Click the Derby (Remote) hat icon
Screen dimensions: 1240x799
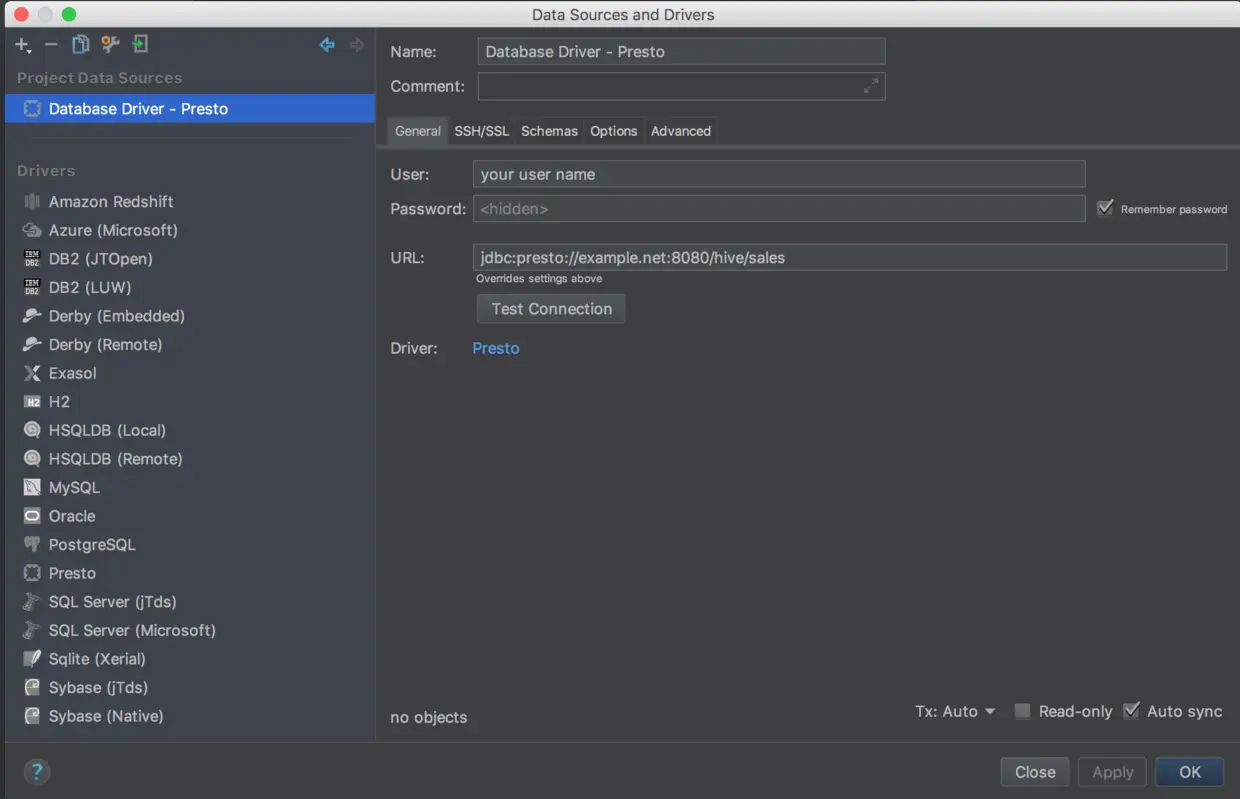32,345
